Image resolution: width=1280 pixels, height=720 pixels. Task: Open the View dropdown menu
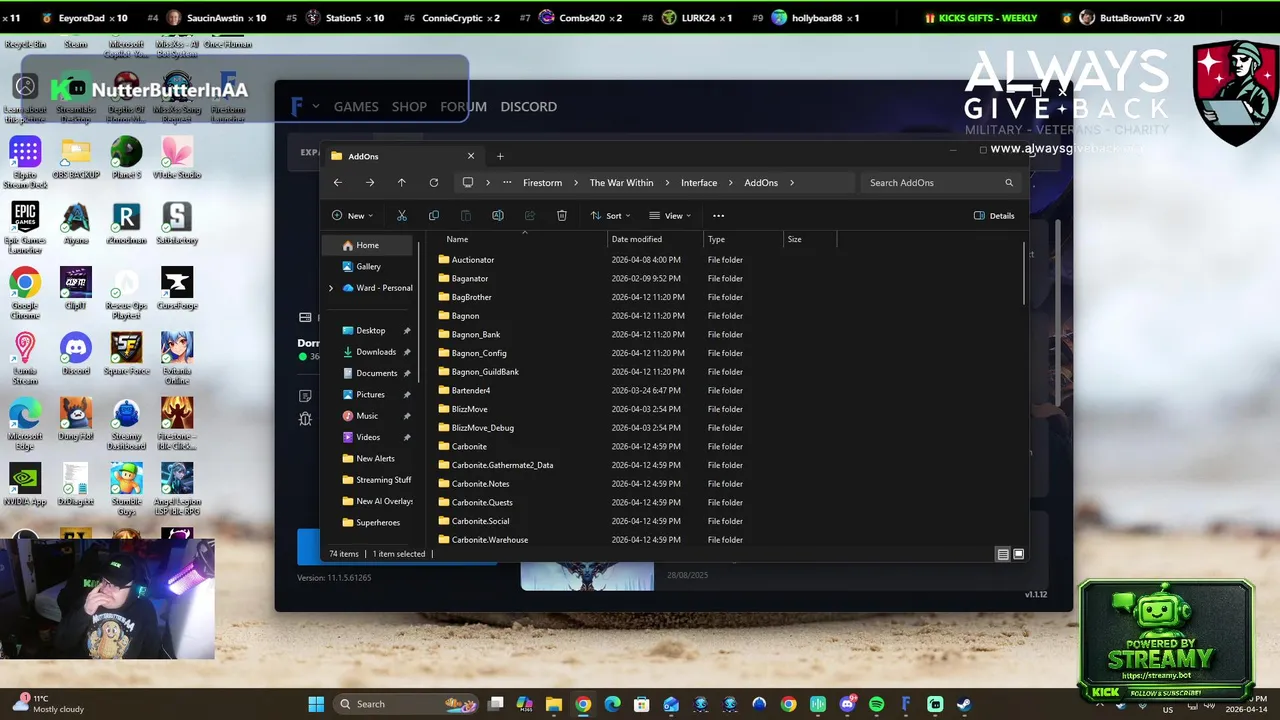click(670, 216)
